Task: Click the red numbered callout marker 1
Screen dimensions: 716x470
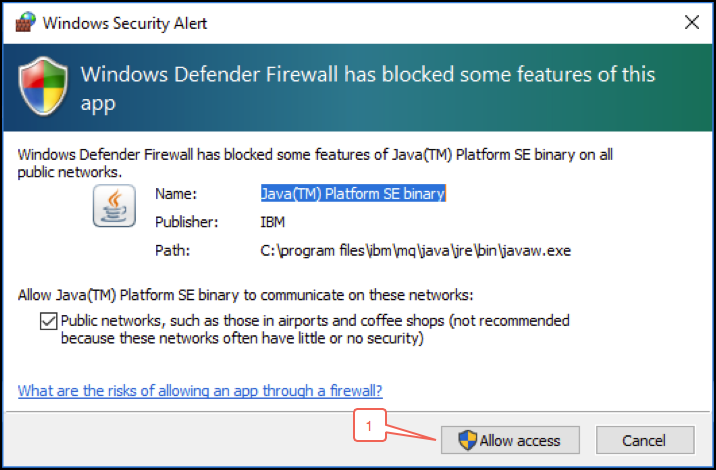Action: point(369,426)
